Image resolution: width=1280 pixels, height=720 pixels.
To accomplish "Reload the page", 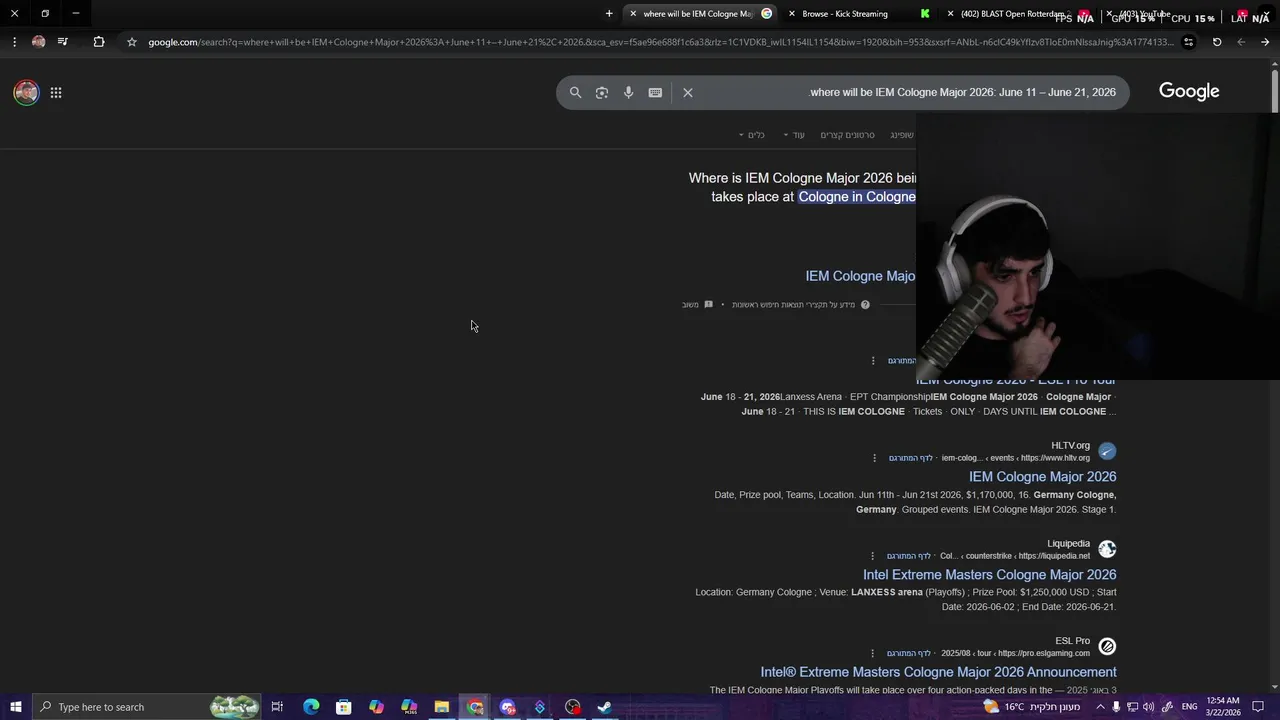I will (x=1217, y=42).
